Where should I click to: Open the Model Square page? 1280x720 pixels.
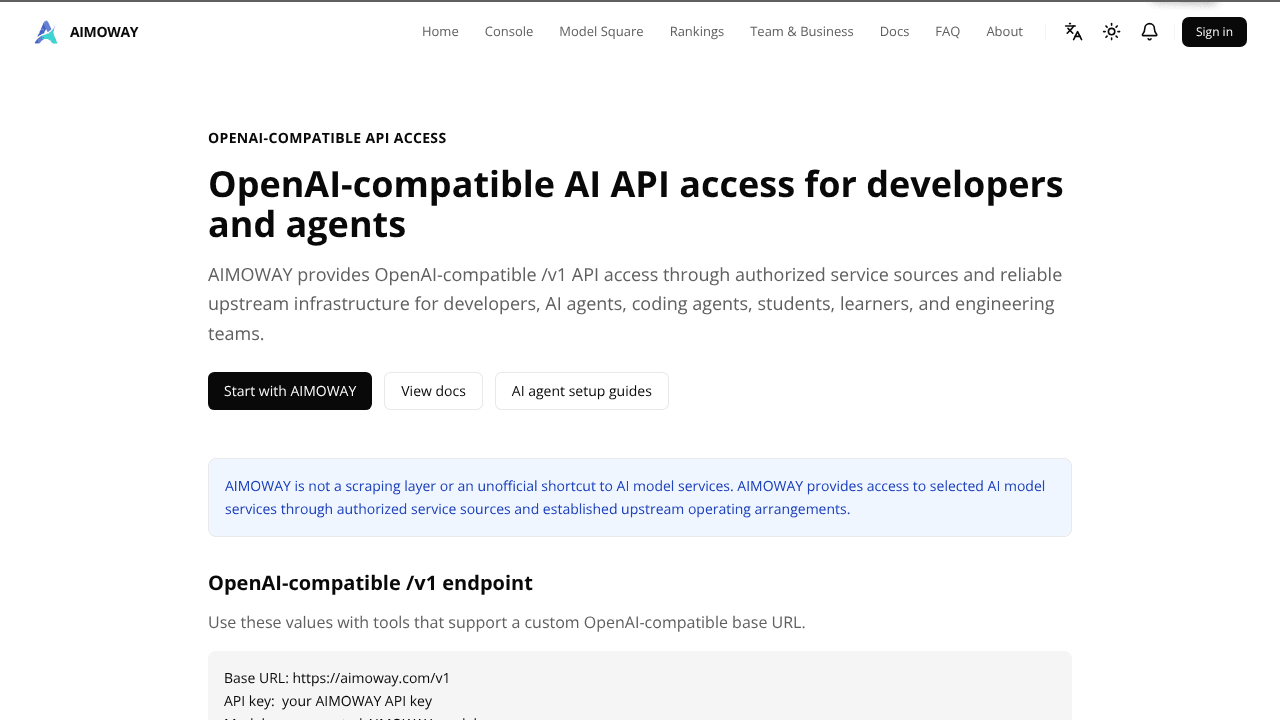[601, 32]
